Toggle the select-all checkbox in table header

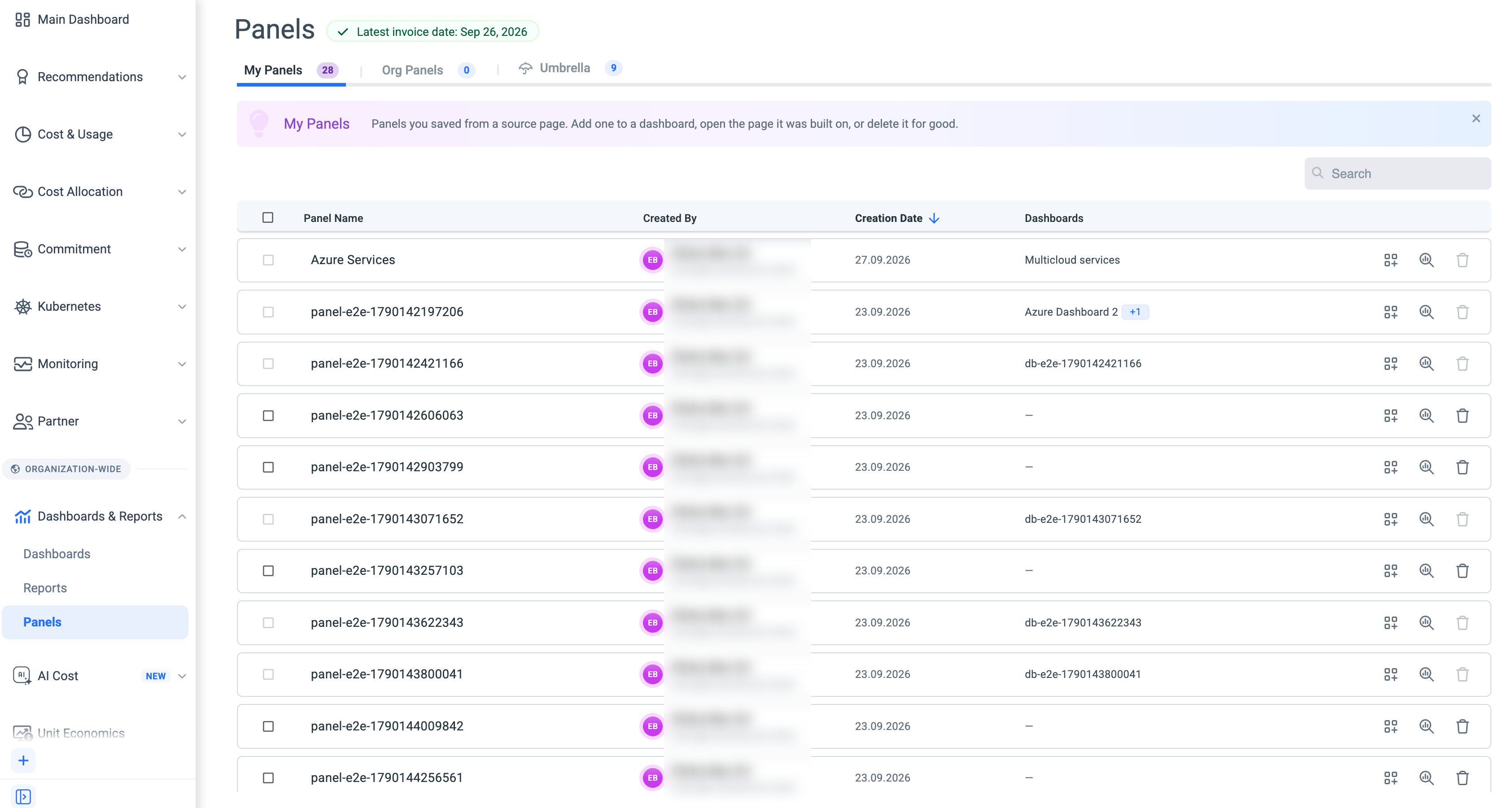point(268,218)
